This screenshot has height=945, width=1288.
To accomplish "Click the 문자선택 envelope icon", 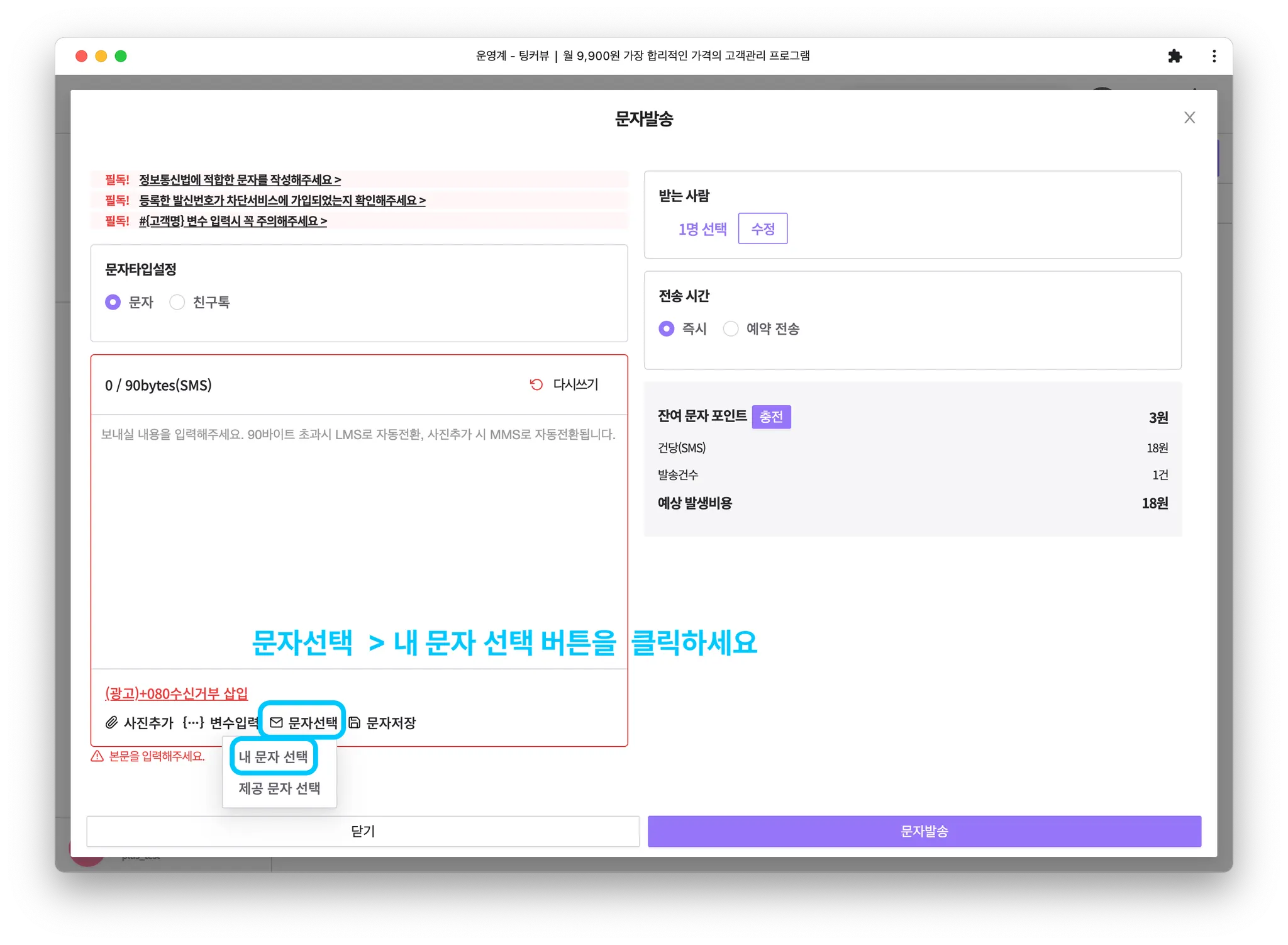I will click(x=276, y=722).
